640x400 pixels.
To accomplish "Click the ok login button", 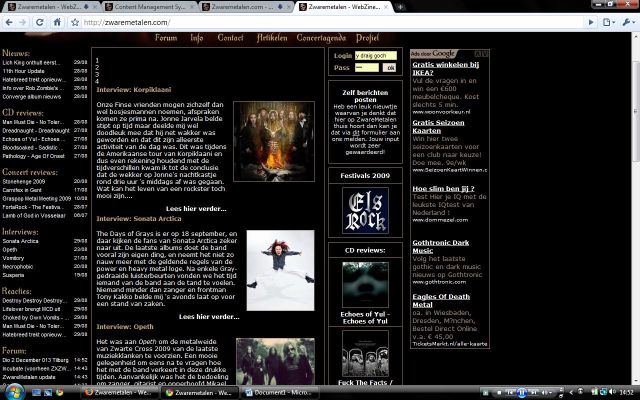I will (390, 68).
